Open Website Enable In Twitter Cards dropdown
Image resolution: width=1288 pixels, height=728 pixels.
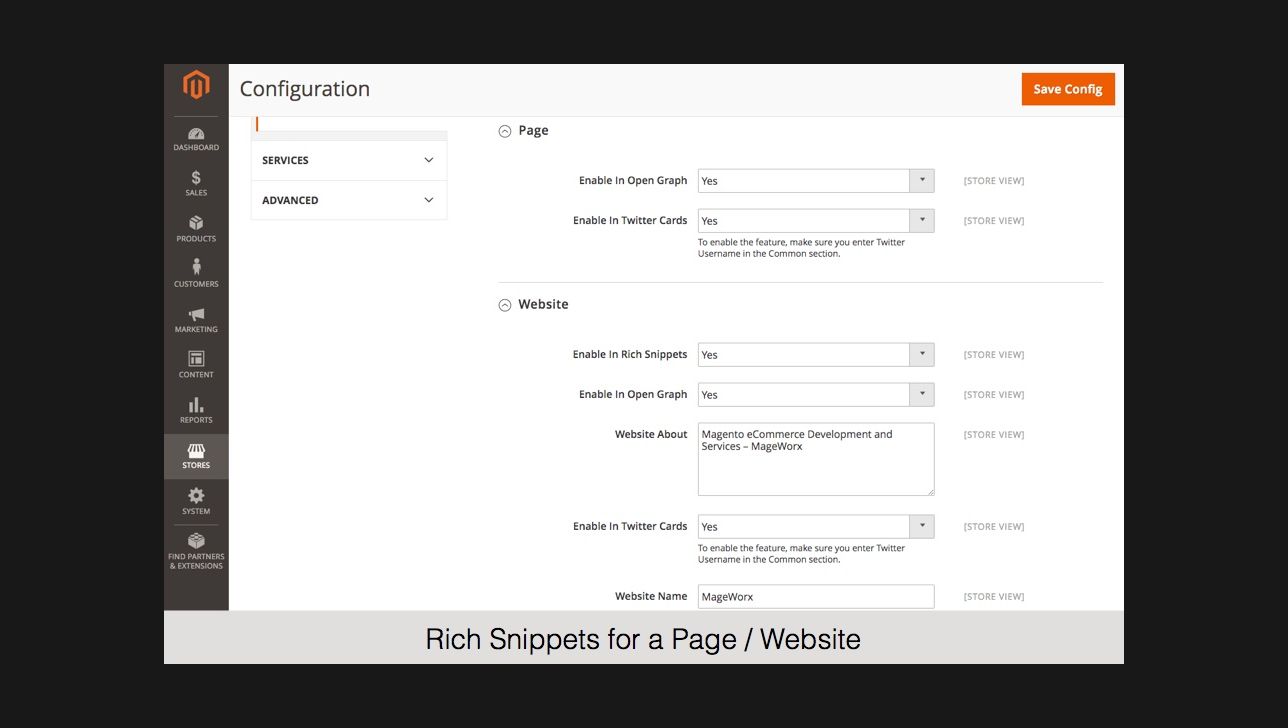point(815,527)
